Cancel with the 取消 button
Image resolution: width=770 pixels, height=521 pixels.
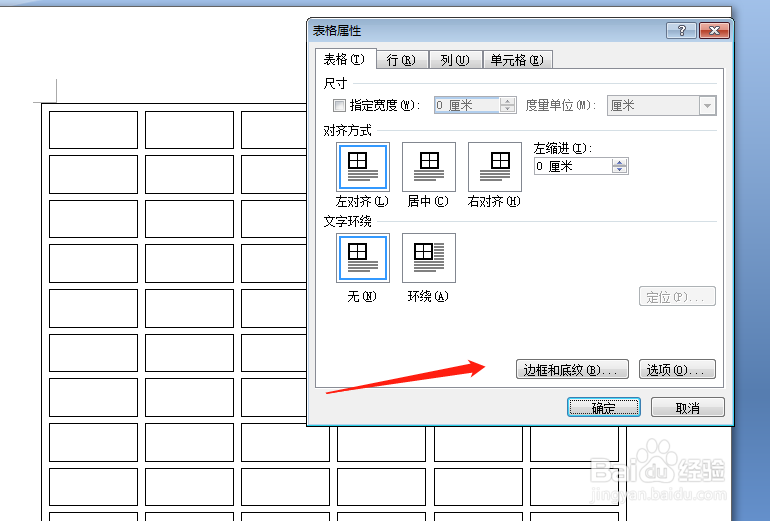[x=688, y=408]
